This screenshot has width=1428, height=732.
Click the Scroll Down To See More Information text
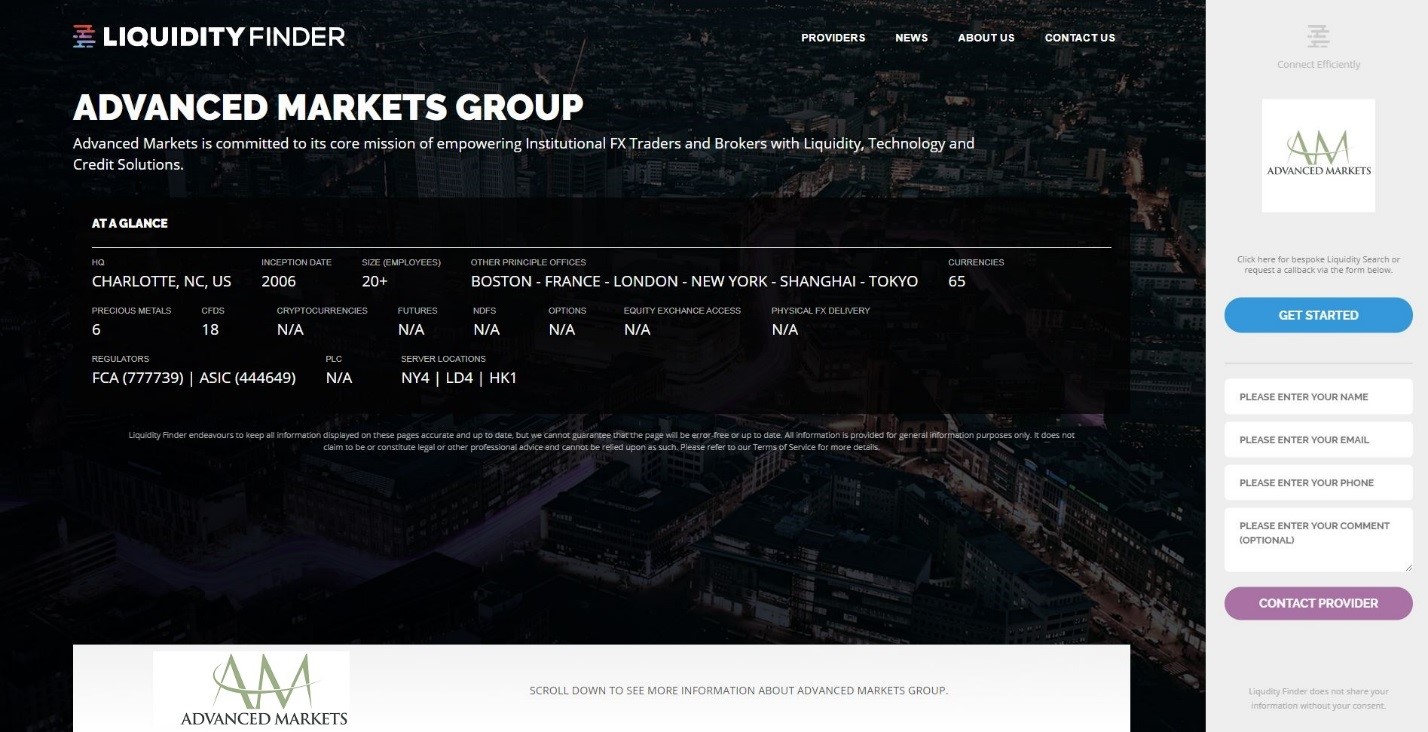pos(738,690)
